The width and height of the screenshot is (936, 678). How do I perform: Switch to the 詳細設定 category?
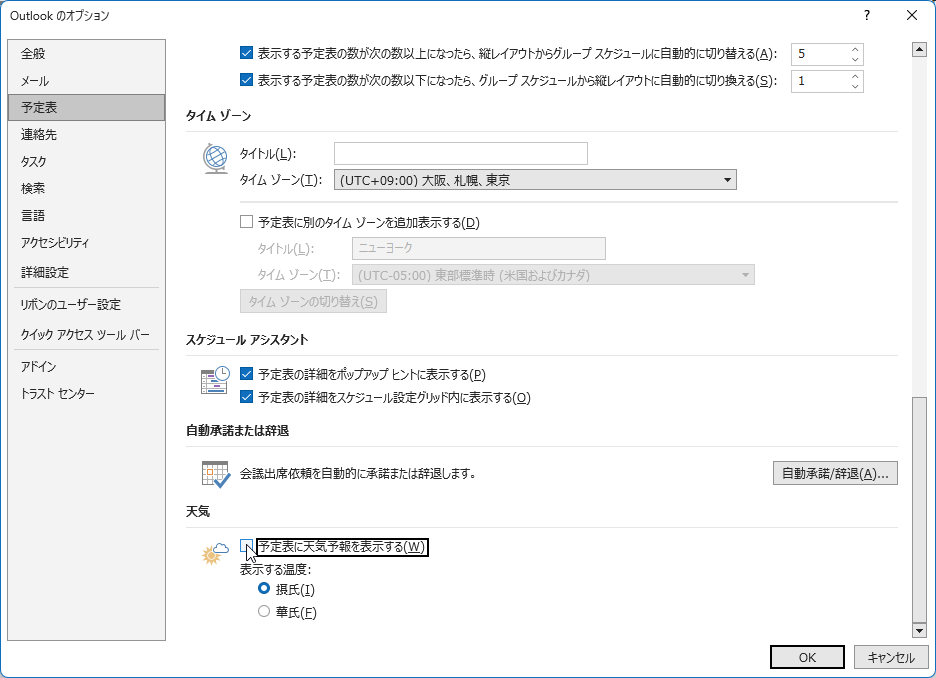(45, 272)
